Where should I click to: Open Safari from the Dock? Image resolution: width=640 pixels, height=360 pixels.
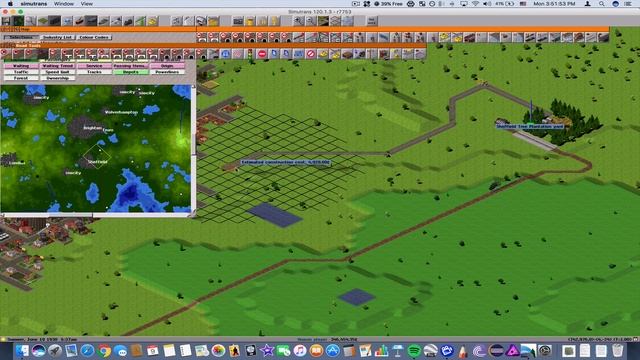(x=87, y=351)
